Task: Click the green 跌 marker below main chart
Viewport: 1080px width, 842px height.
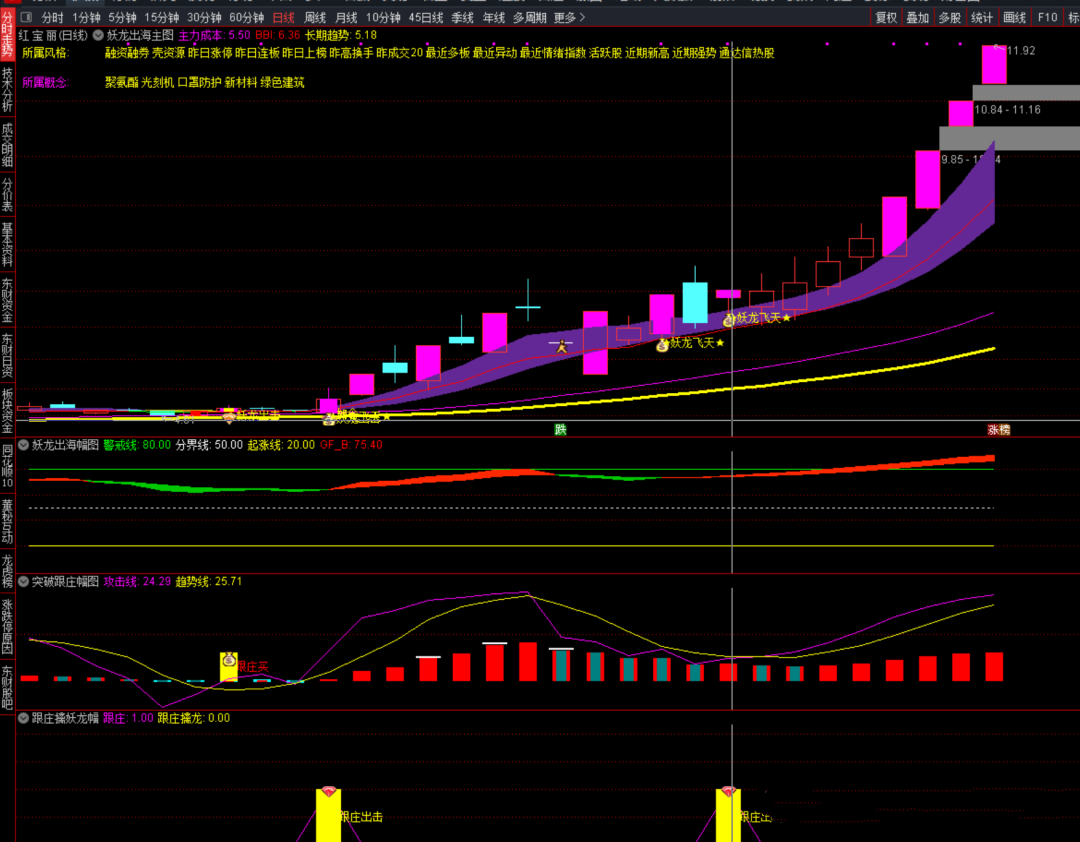Action: (561, 429)
